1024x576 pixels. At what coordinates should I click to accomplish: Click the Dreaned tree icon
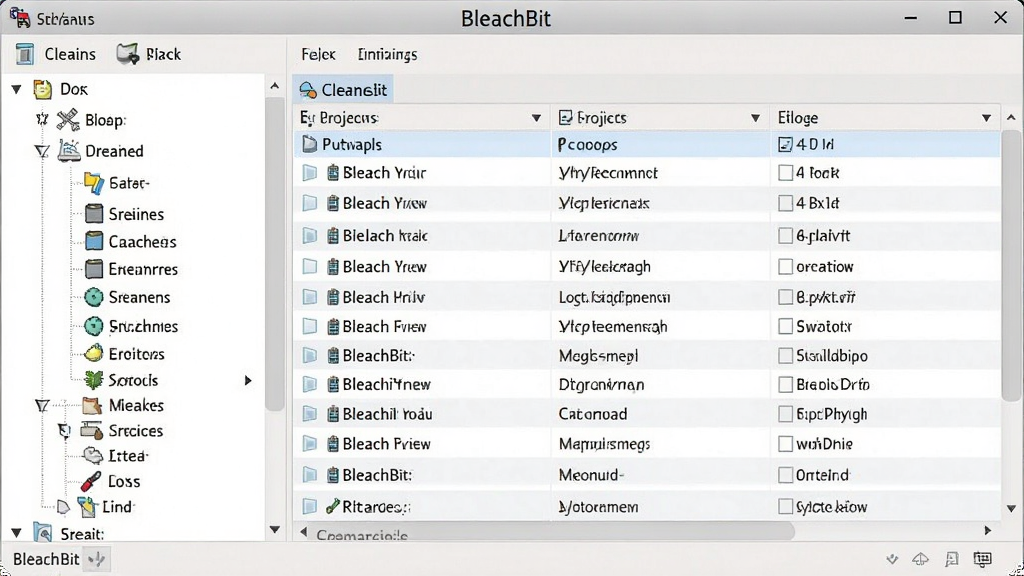[x=69, y=151]
